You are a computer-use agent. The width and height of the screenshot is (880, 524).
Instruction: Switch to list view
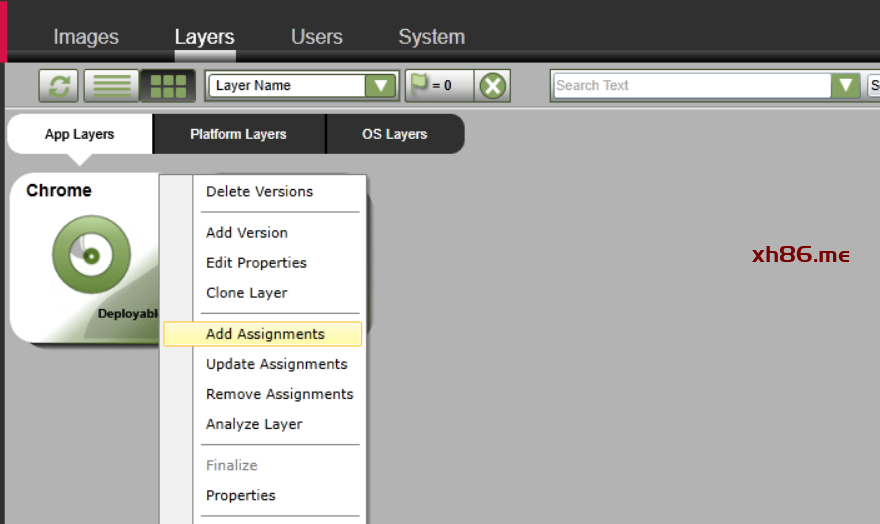pyautogui.click(x=111, y=86)
